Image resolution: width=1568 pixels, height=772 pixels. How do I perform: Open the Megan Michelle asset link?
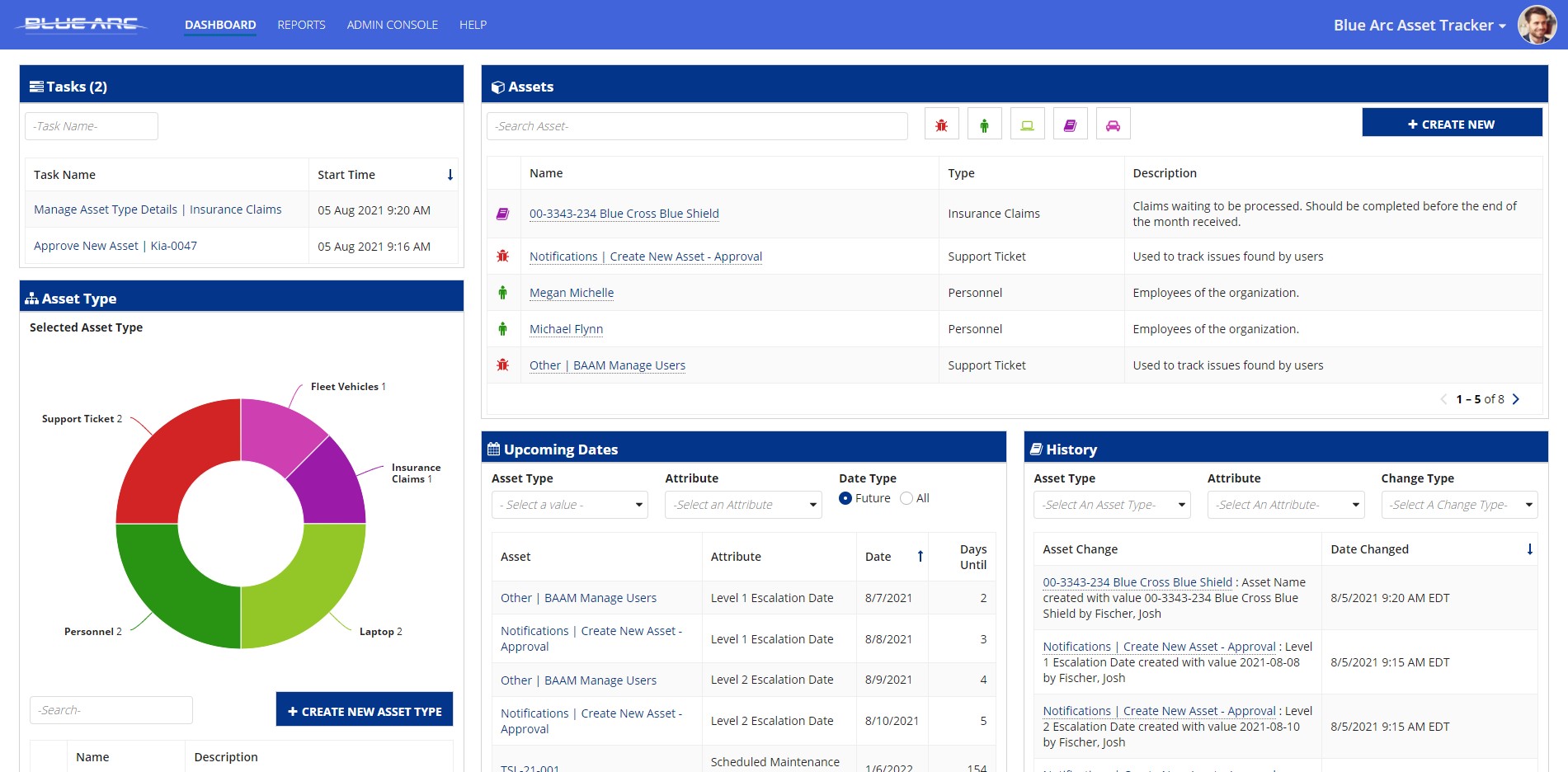571,293
